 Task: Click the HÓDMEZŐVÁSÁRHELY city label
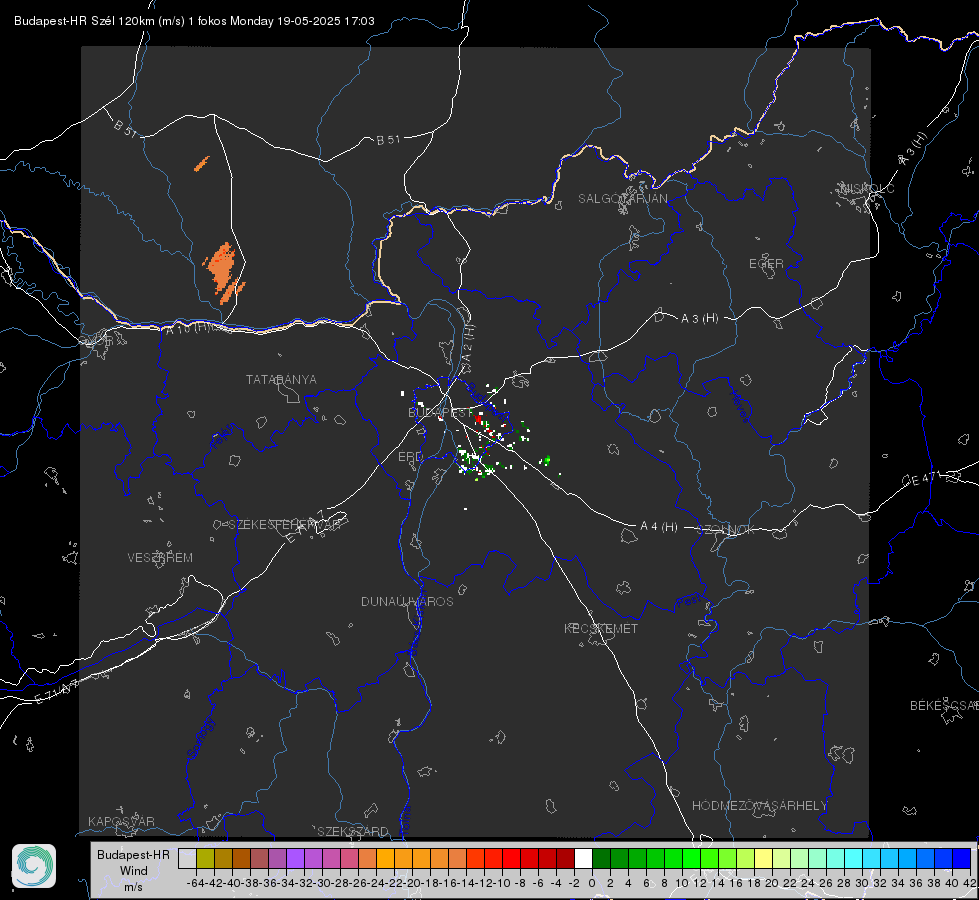coord(759,806)
